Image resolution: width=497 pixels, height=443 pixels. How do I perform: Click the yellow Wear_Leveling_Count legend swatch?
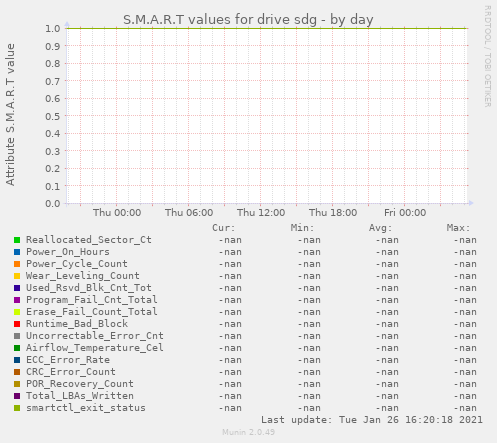17,276
